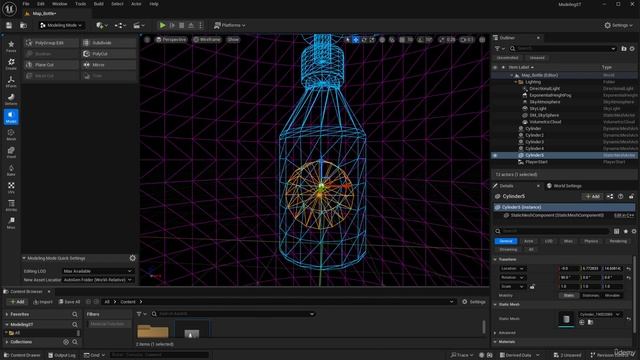Open the Mesh tool category

coord(11,135)
